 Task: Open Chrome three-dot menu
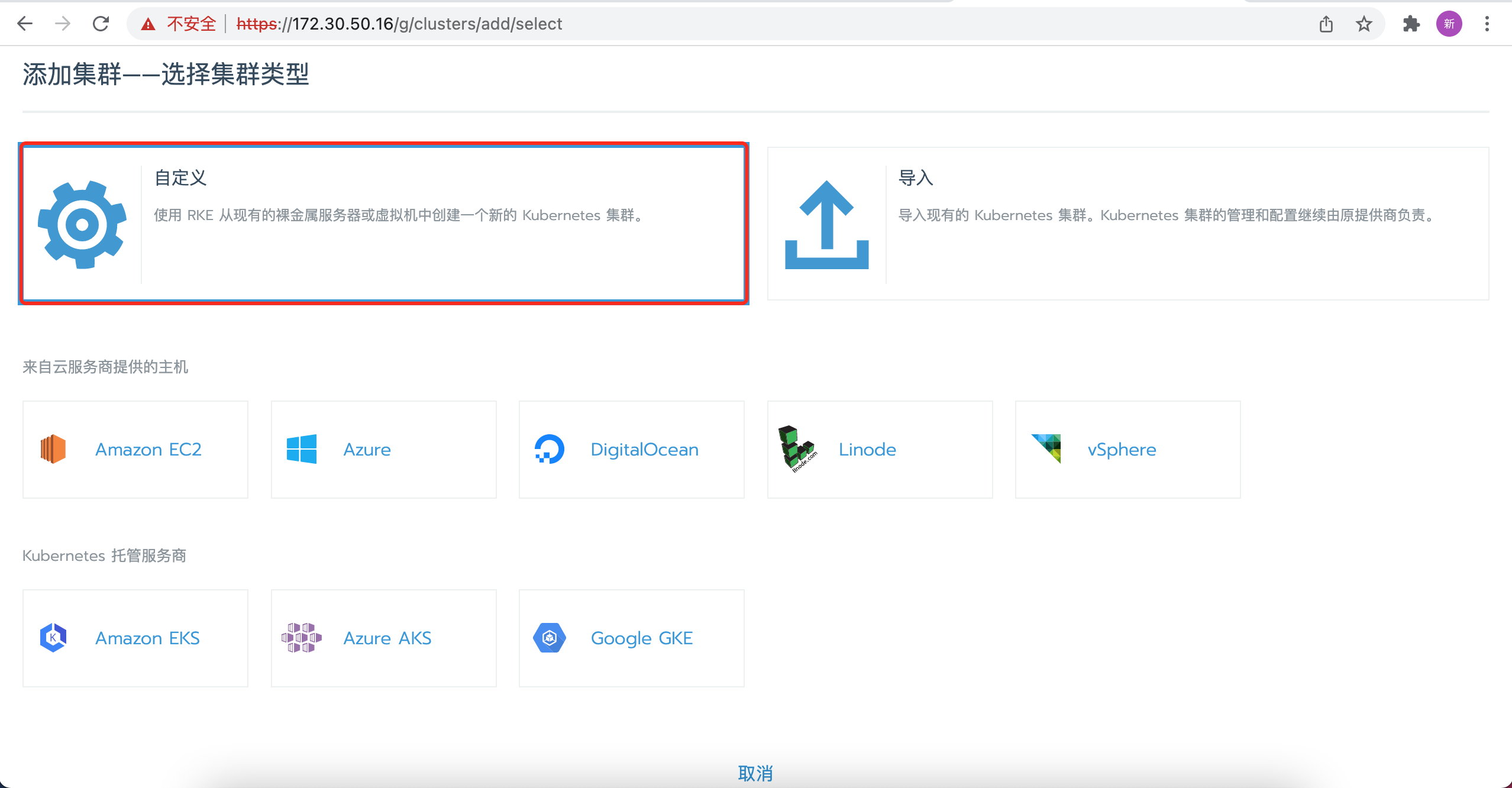pos(1487,24)
